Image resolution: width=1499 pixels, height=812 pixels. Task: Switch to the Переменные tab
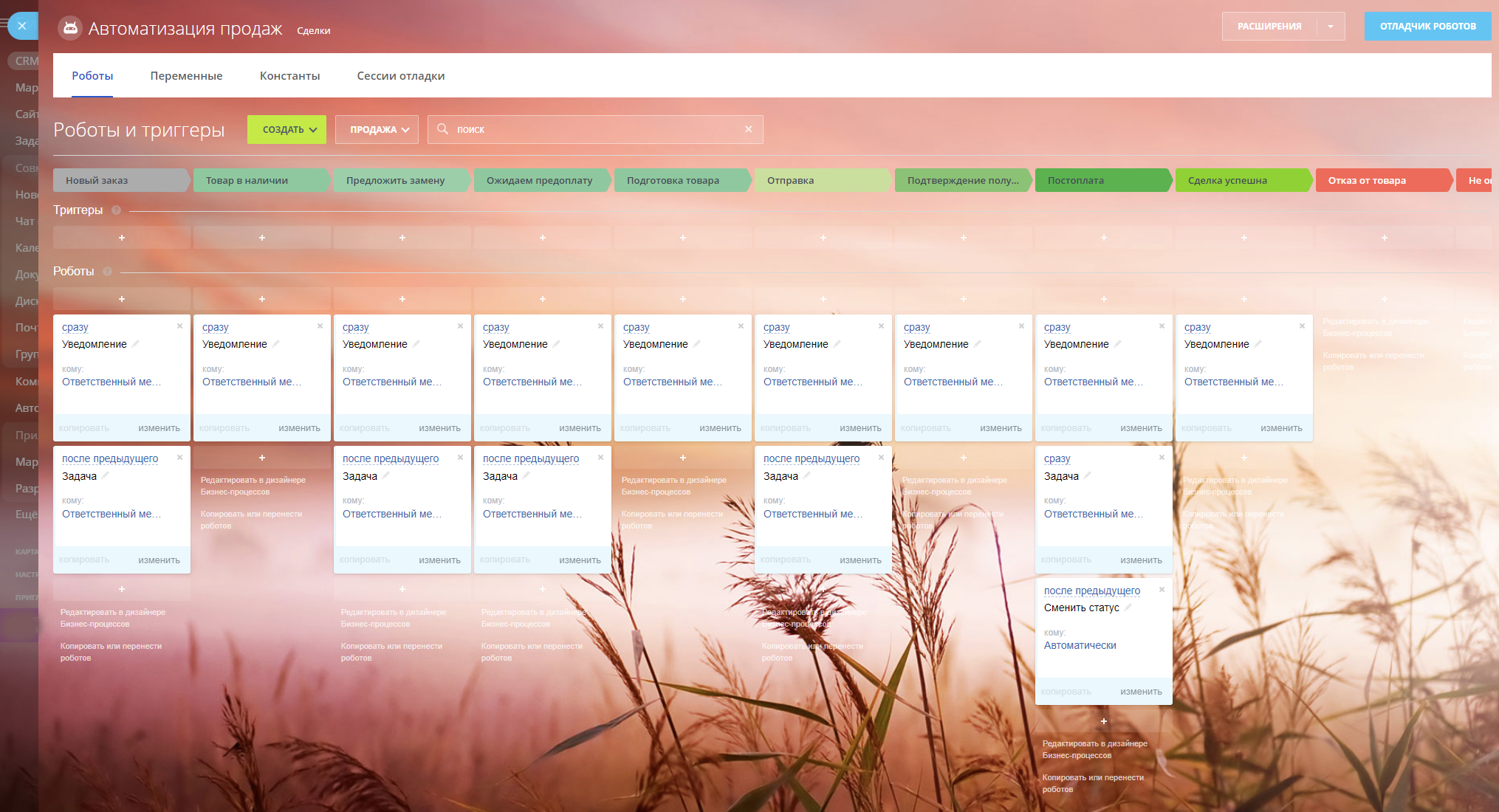pos(186,76)
